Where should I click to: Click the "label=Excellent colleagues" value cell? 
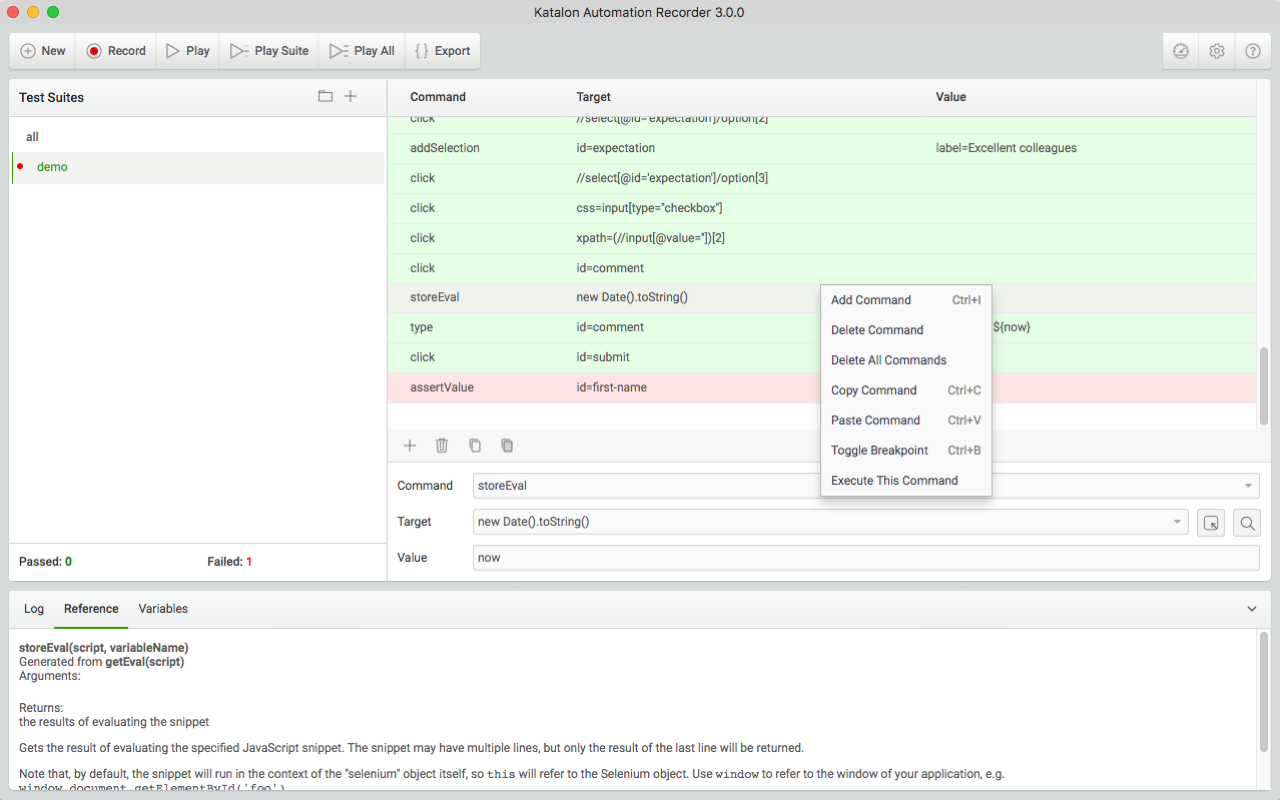point(1006,148)
